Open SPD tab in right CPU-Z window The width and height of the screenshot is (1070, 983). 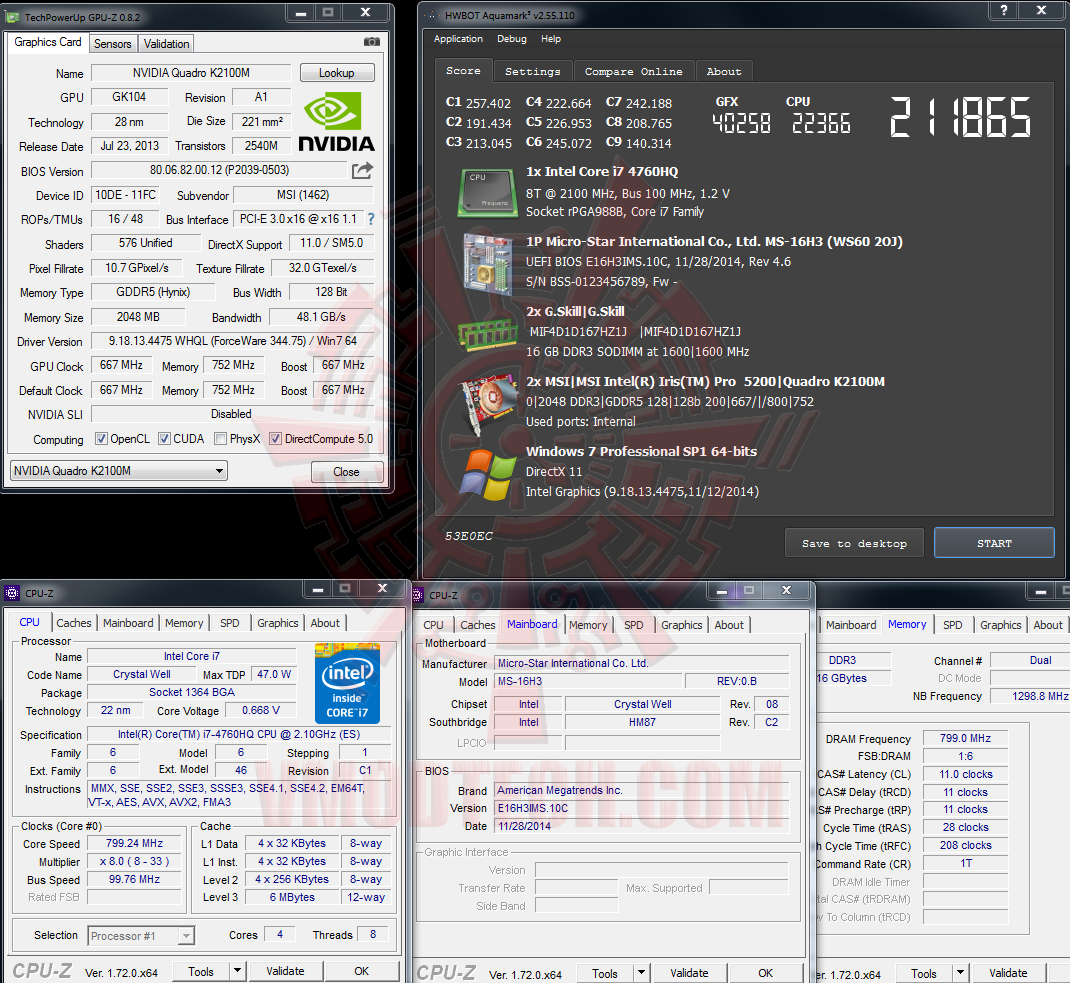pos(953,625)
